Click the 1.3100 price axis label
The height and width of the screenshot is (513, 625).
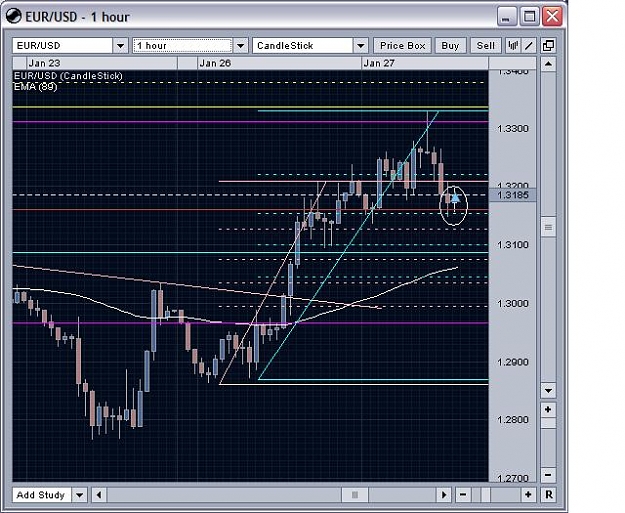point(513,245)
